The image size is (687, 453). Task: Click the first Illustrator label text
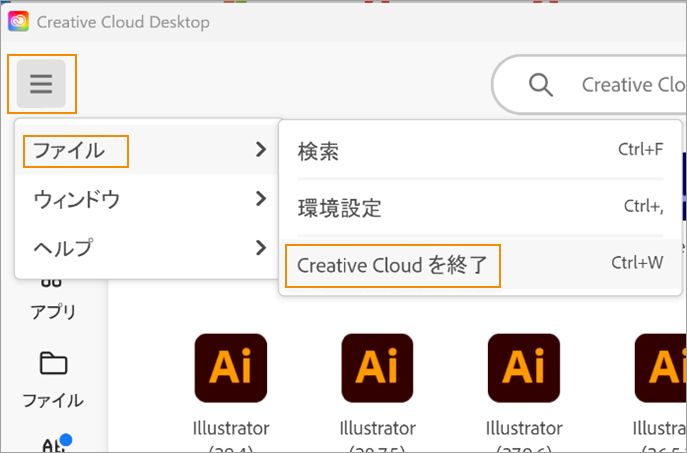pos(231,428)
